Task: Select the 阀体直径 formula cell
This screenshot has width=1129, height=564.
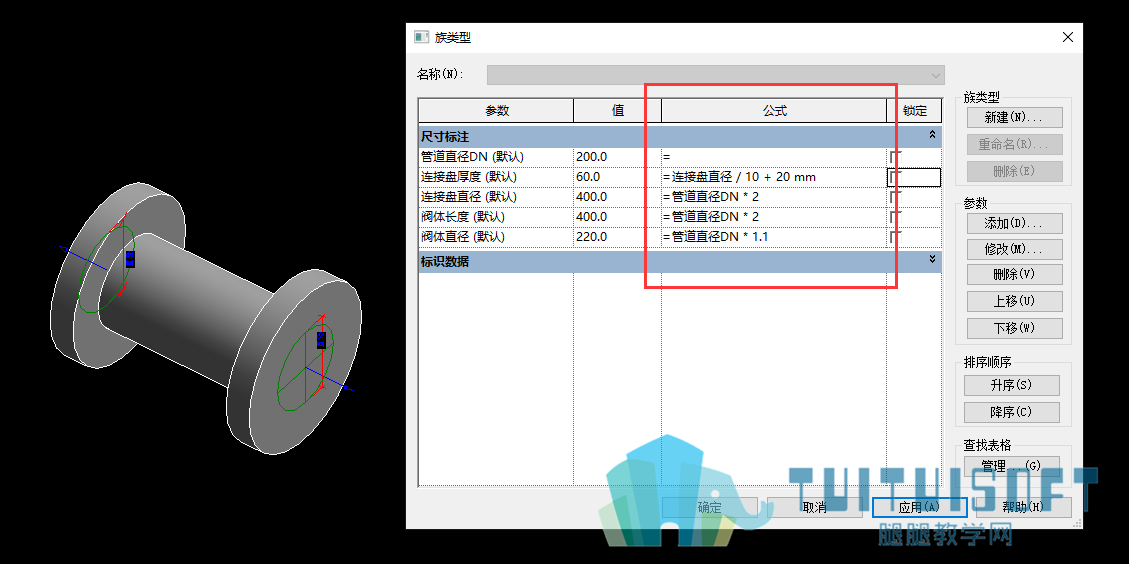Action: 773,237
